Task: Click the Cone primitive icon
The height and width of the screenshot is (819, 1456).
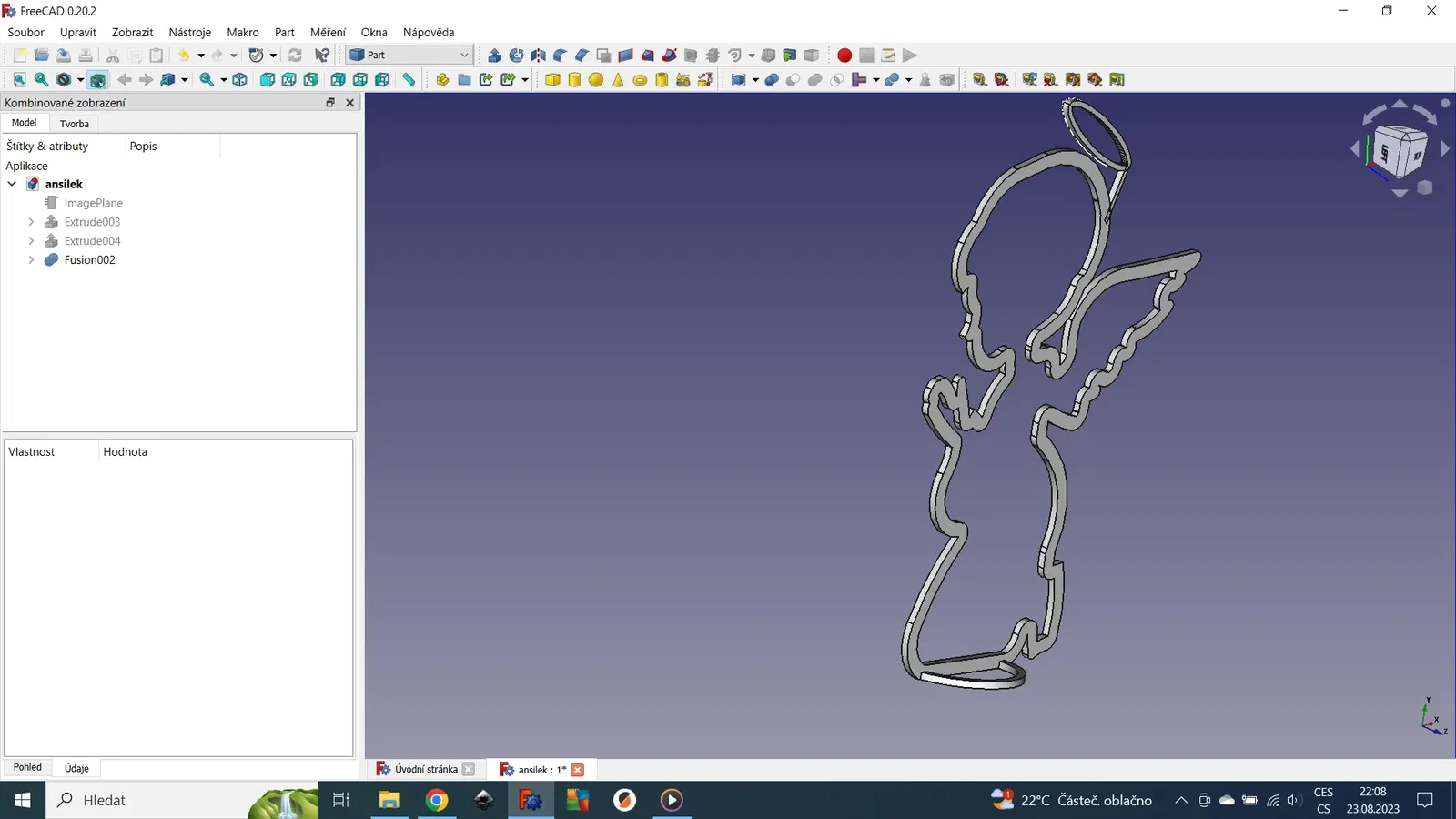Action: (x=618, y=80)
